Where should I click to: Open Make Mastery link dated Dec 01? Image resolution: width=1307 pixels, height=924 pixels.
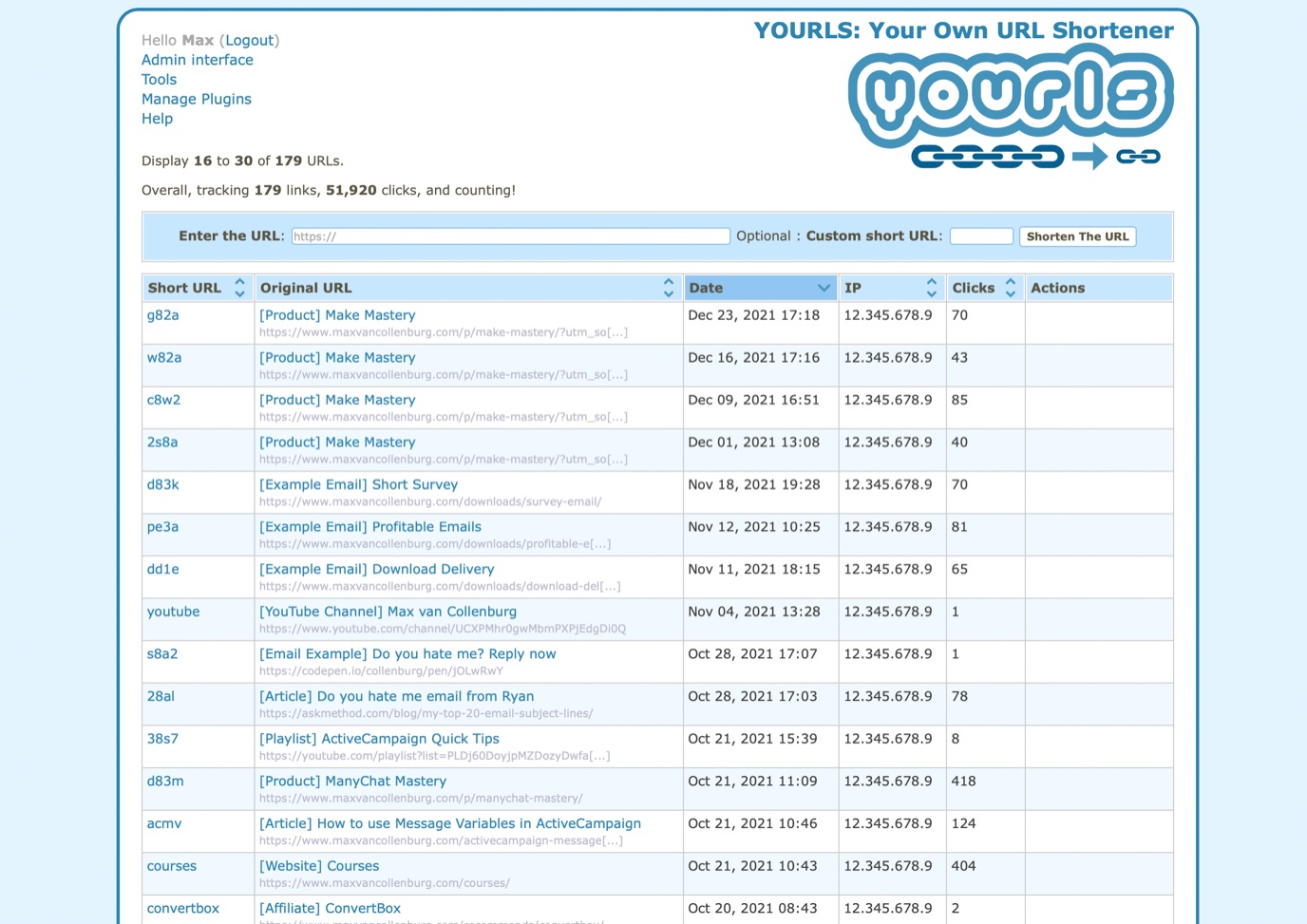337,443
